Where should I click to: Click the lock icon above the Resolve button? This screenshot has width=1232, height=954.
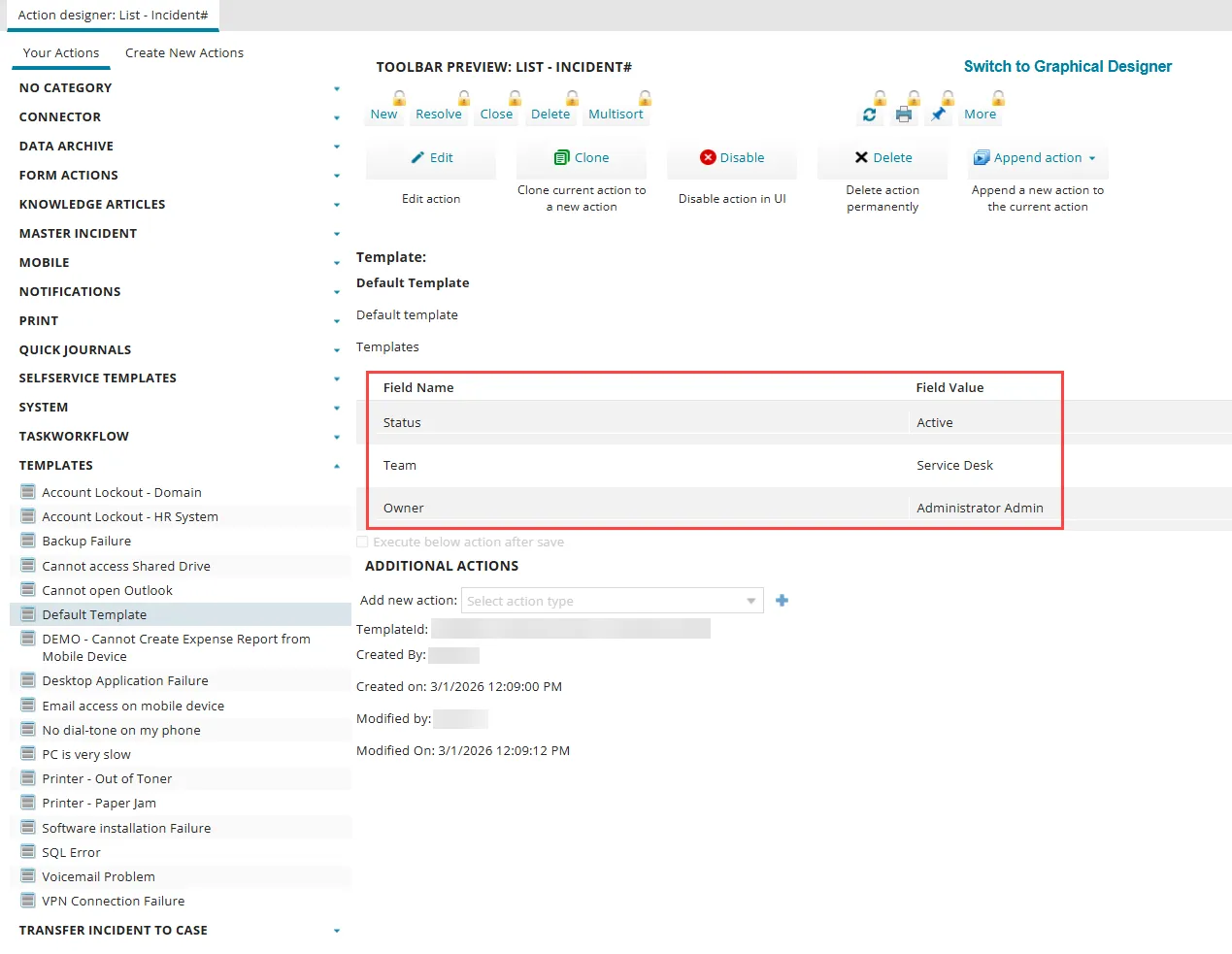(x=464, y=98)
